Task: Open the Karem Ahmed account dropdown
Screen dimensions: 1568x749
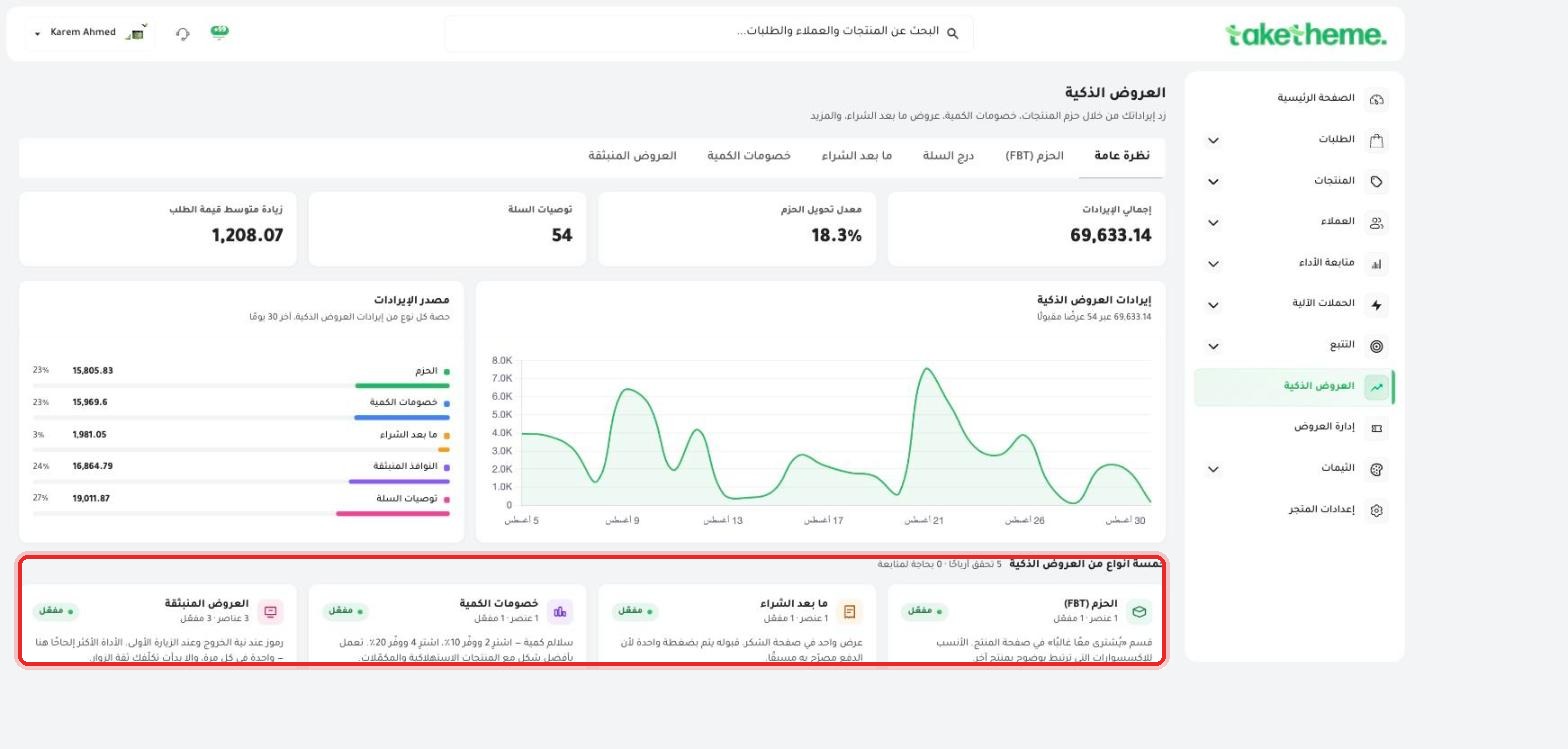Action: tap(90, 33)
